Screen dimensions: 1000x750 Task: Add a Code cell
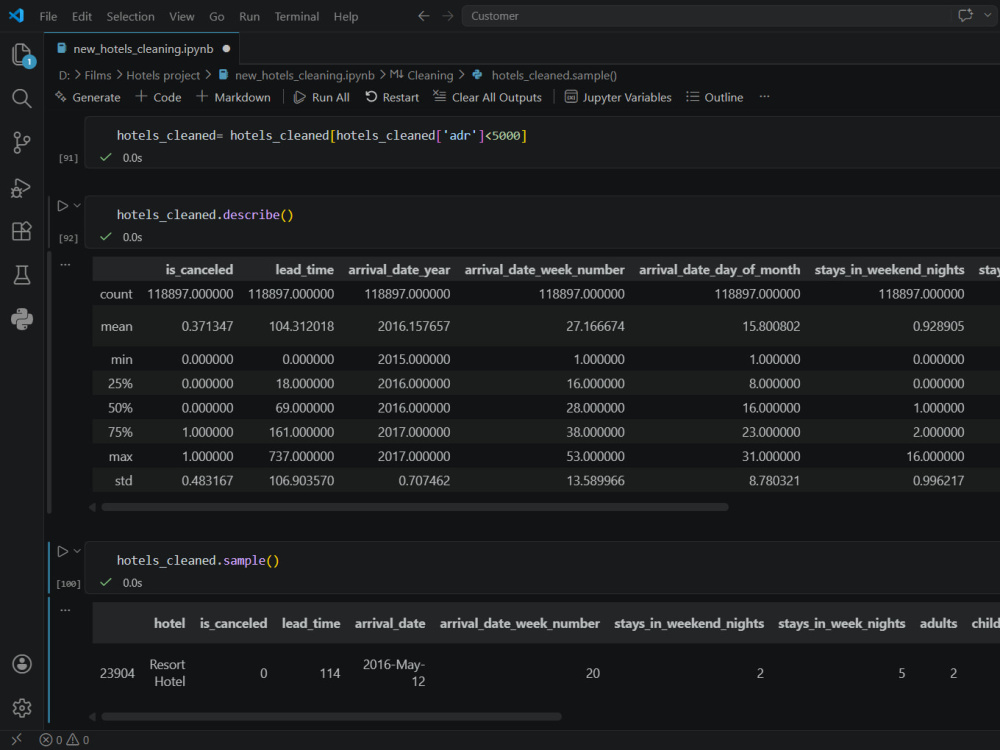159,97
